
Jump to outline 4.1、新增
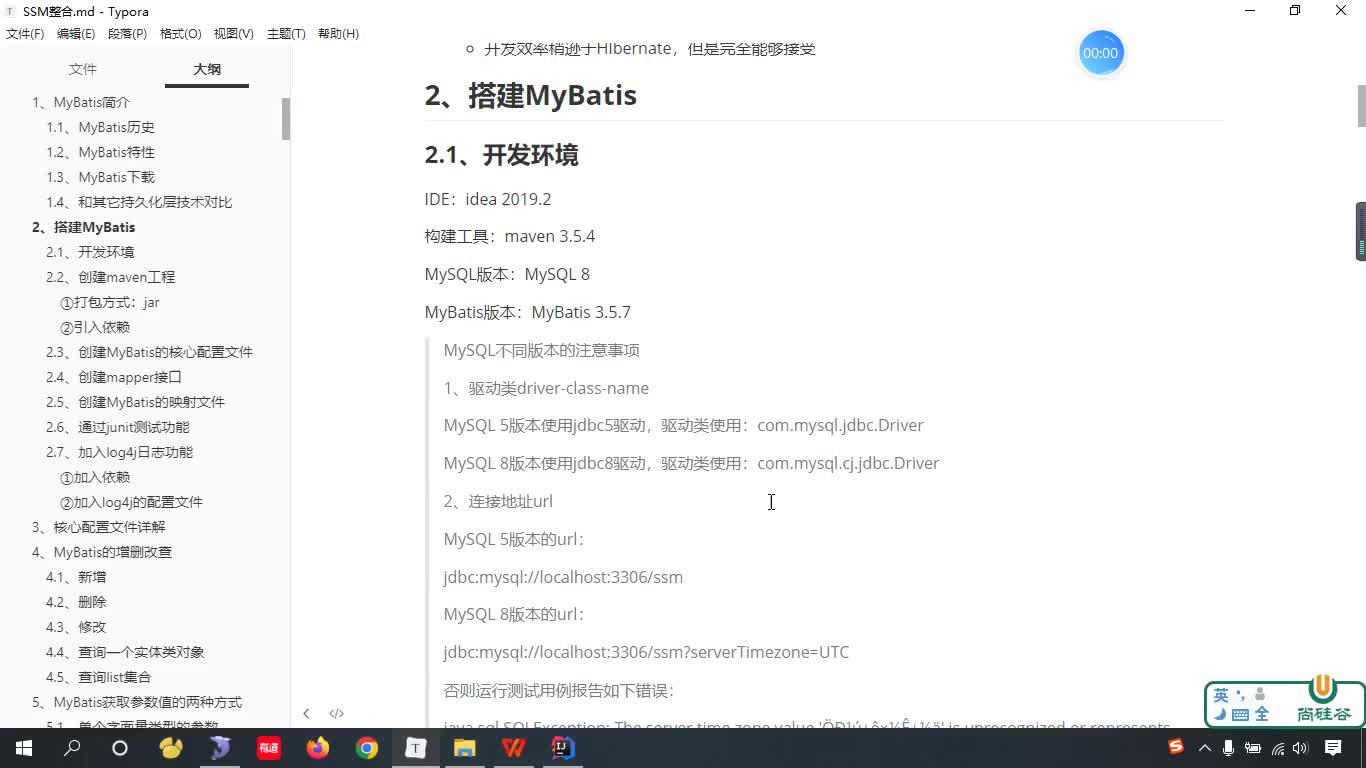tap(76, 577)
